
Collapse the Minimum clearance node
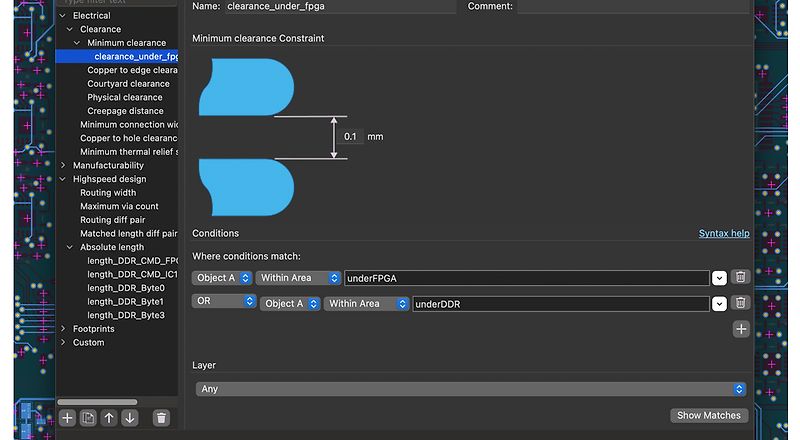(77, 43)
